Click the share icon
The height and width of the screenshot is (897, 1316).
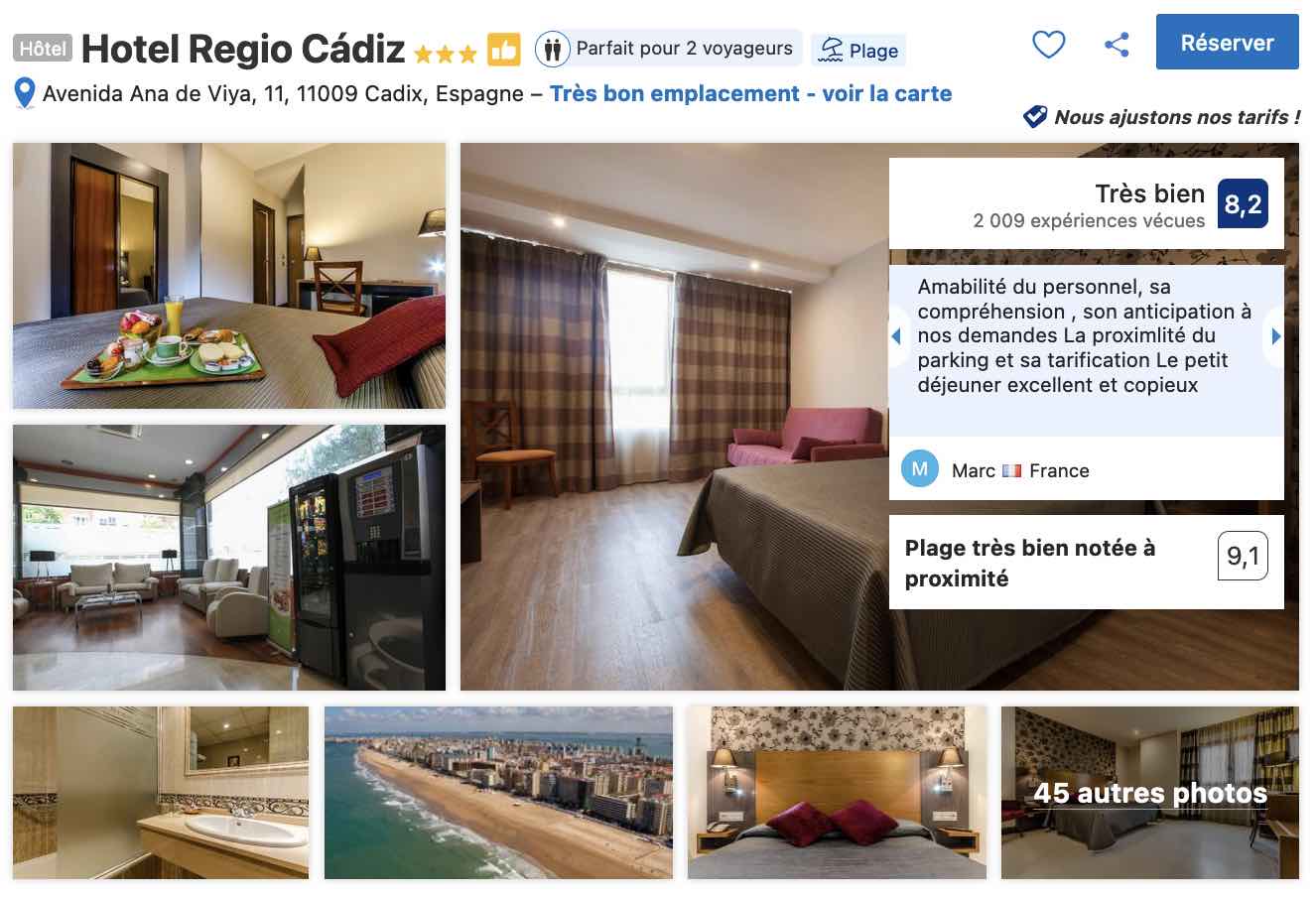(x=1117, y=45)
